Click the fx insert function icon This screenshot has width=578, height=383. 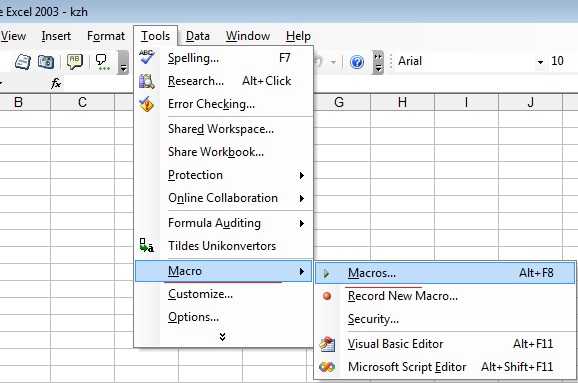[x=56, y=84]
